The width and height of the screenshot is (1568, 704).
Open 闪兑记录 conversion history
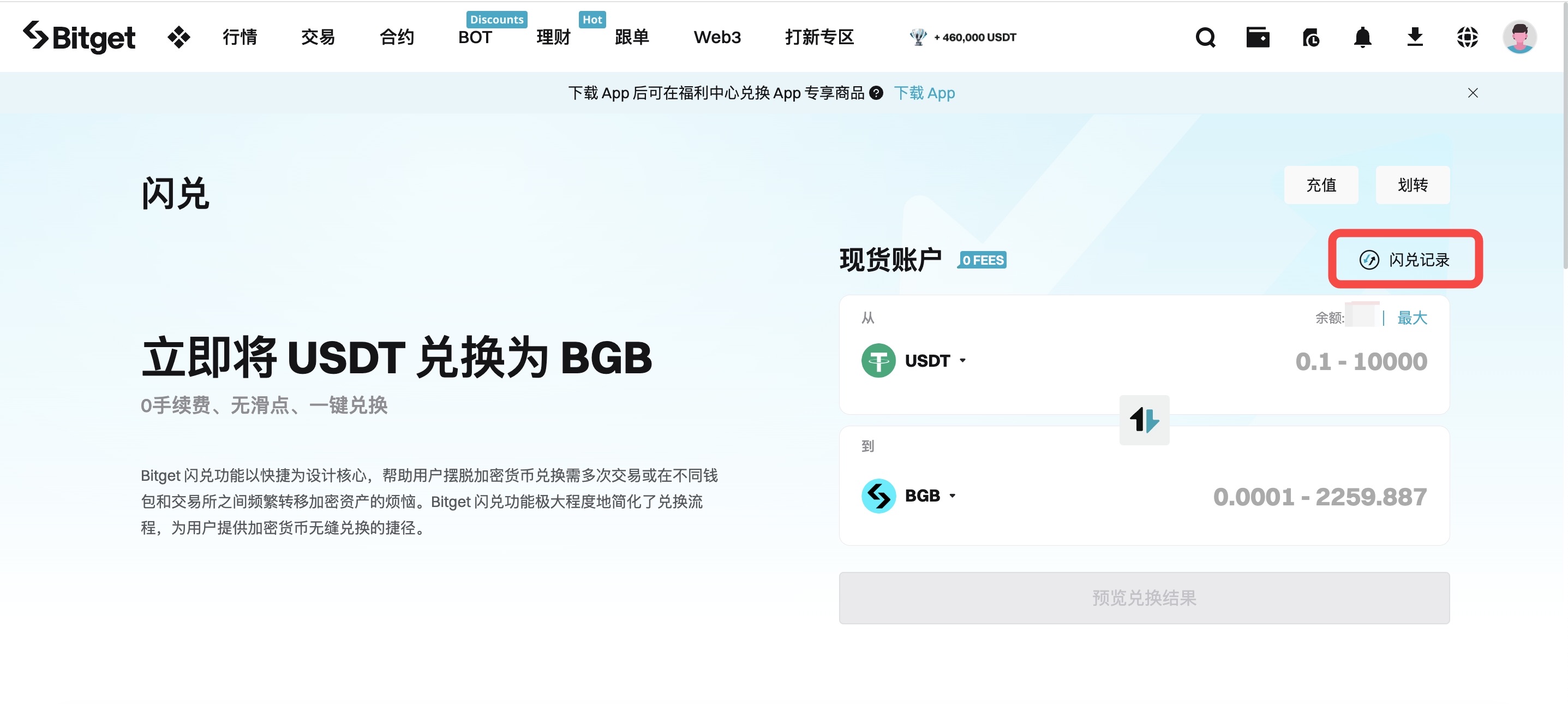(1405, 259)
